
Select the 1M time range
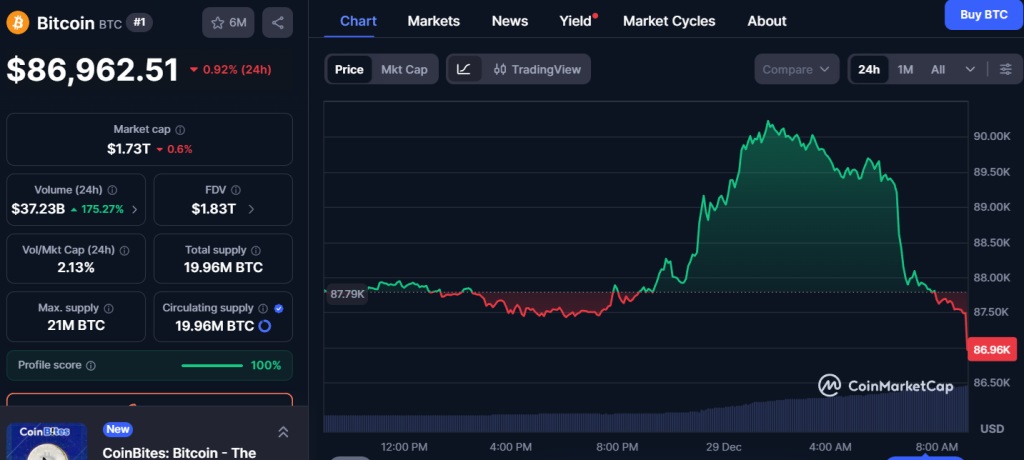[x=905, y=69]
